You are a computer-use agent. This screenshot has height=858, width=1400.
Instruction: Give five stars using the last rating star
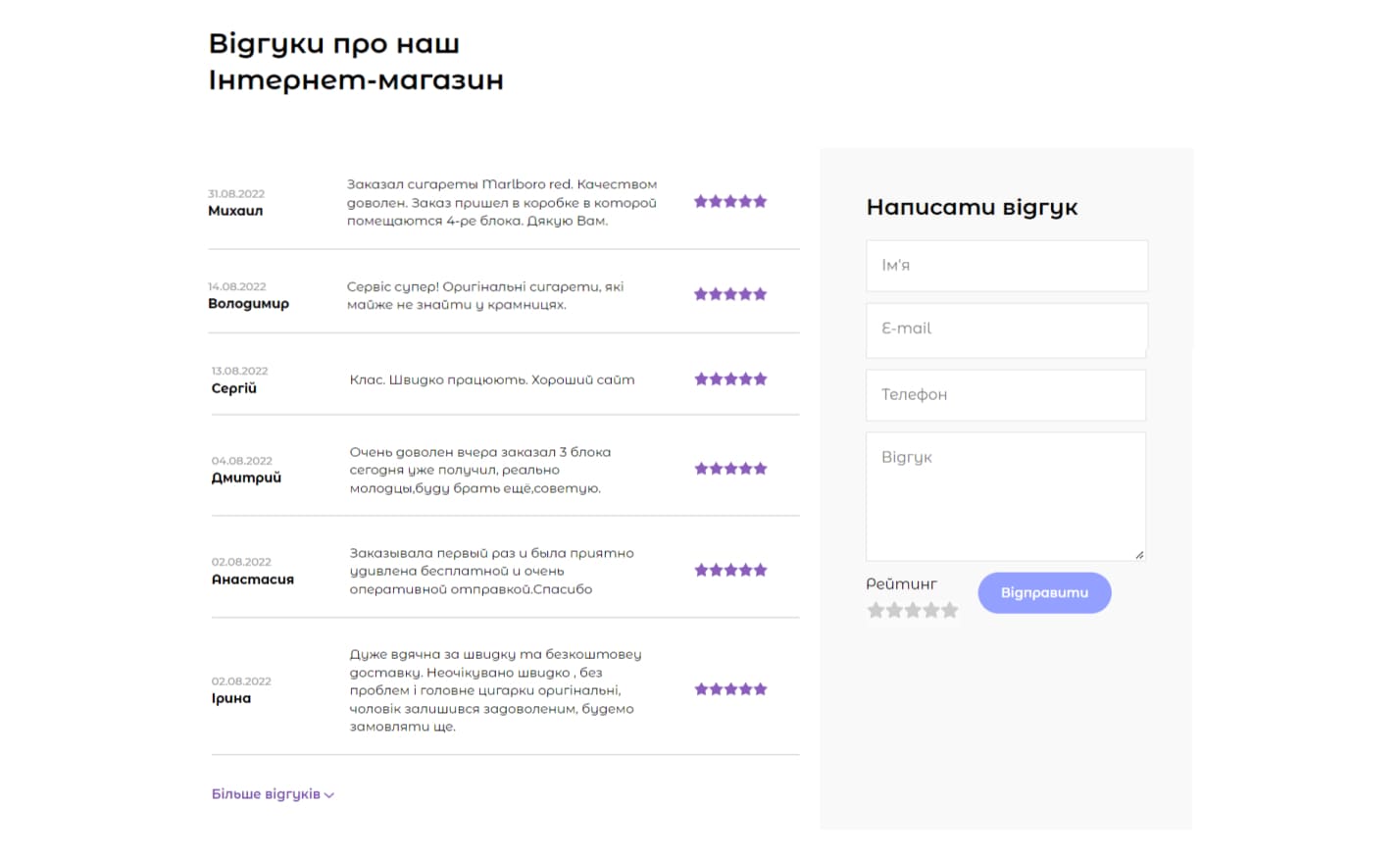point(950,611)
